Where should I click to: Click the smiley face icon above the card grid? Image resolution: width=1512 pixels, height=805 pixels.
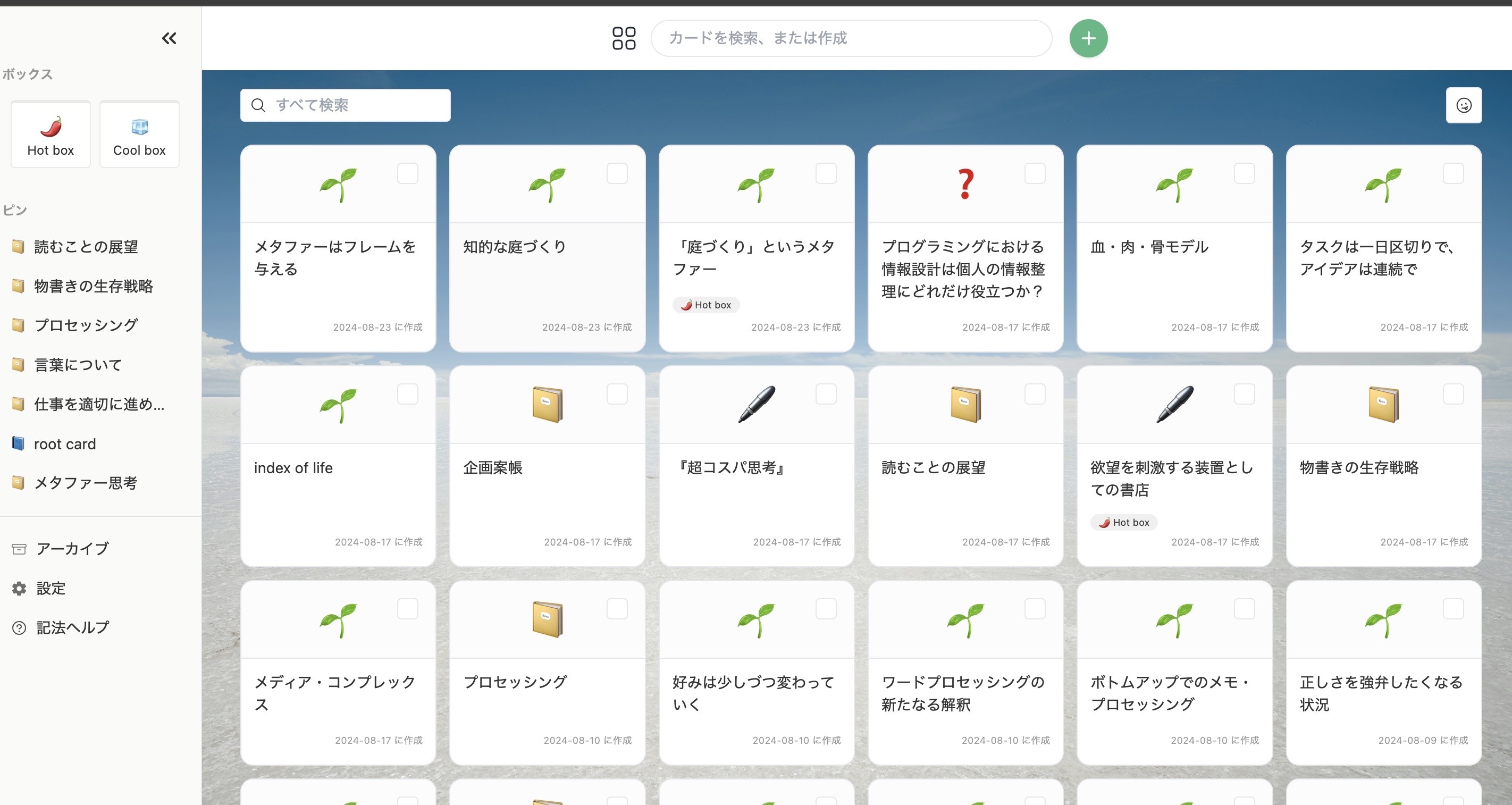click(1464, 105)
